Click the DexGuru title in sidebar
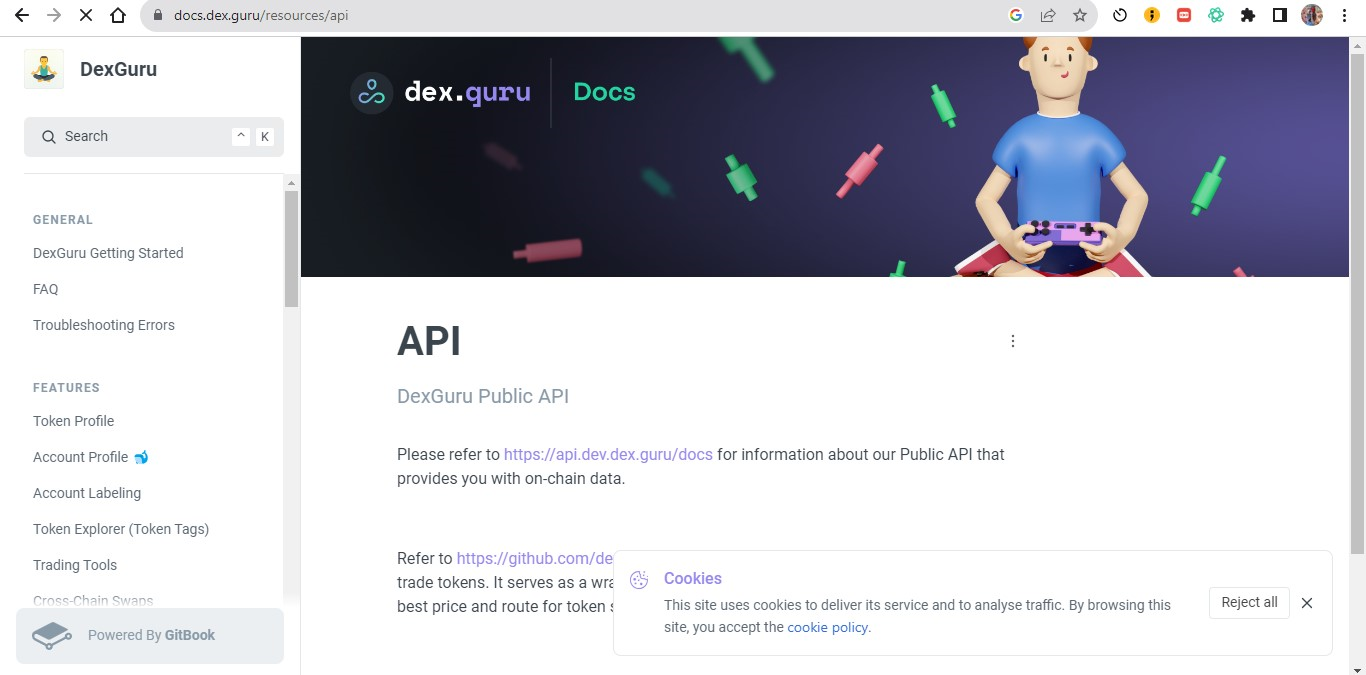This screenshot has width=1366, height=675. tap(118, 69)
